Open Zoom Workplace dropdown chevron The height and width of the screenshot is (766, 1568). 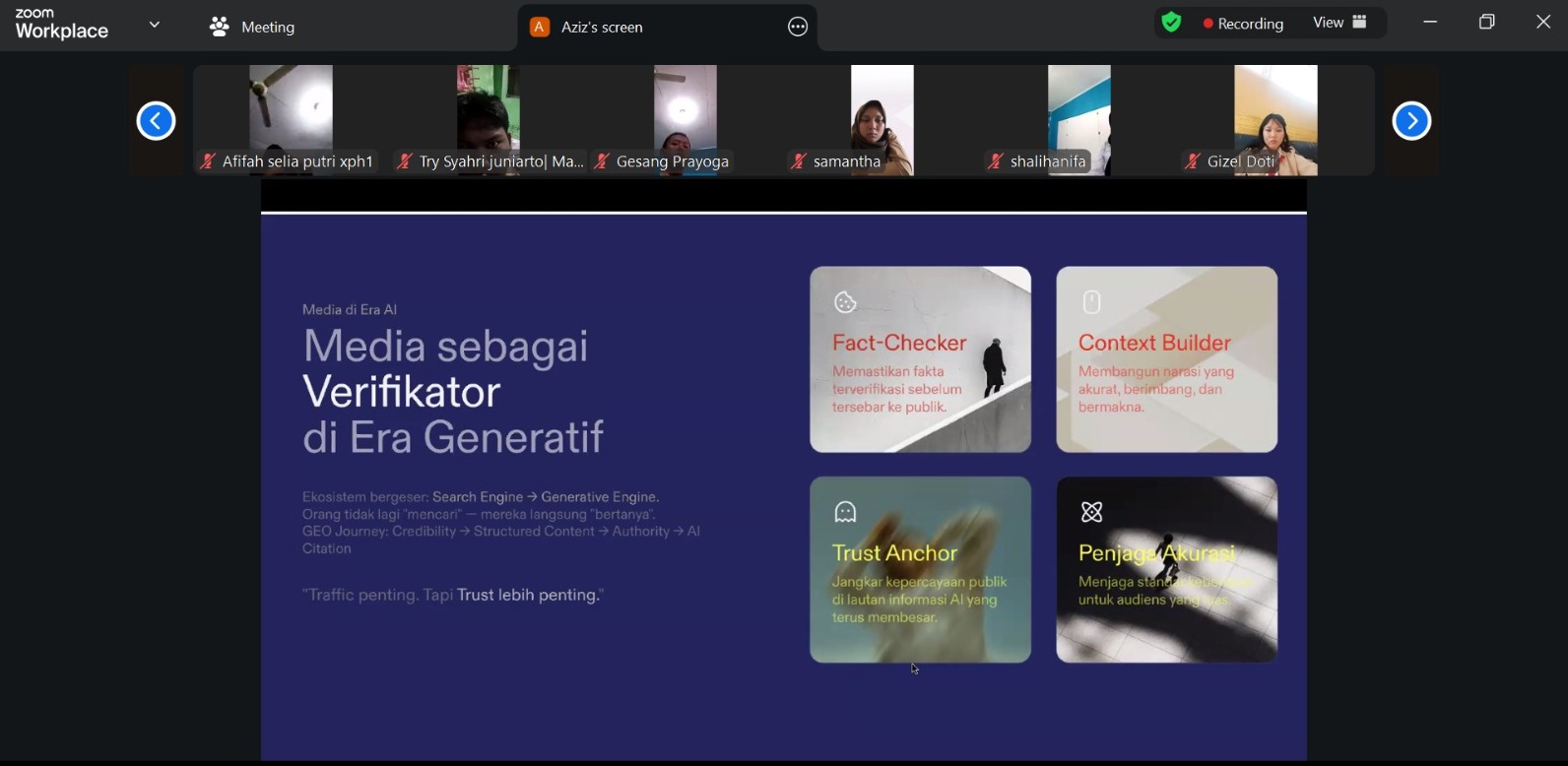155,25
